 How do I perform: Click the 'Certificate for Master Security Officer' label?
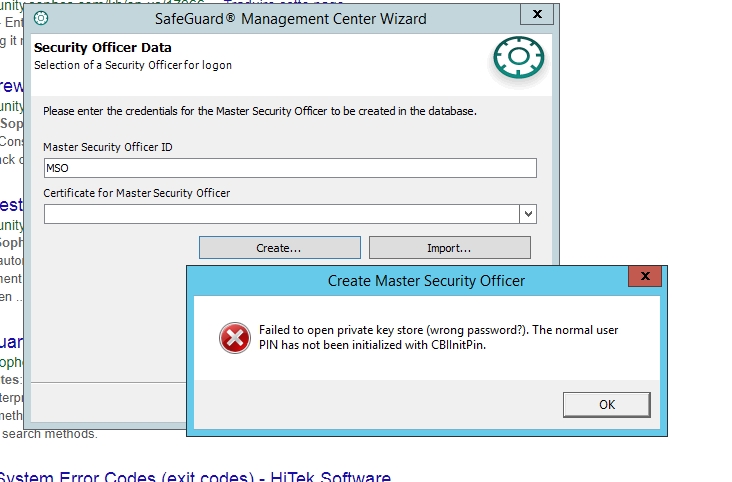click(137, 193)
